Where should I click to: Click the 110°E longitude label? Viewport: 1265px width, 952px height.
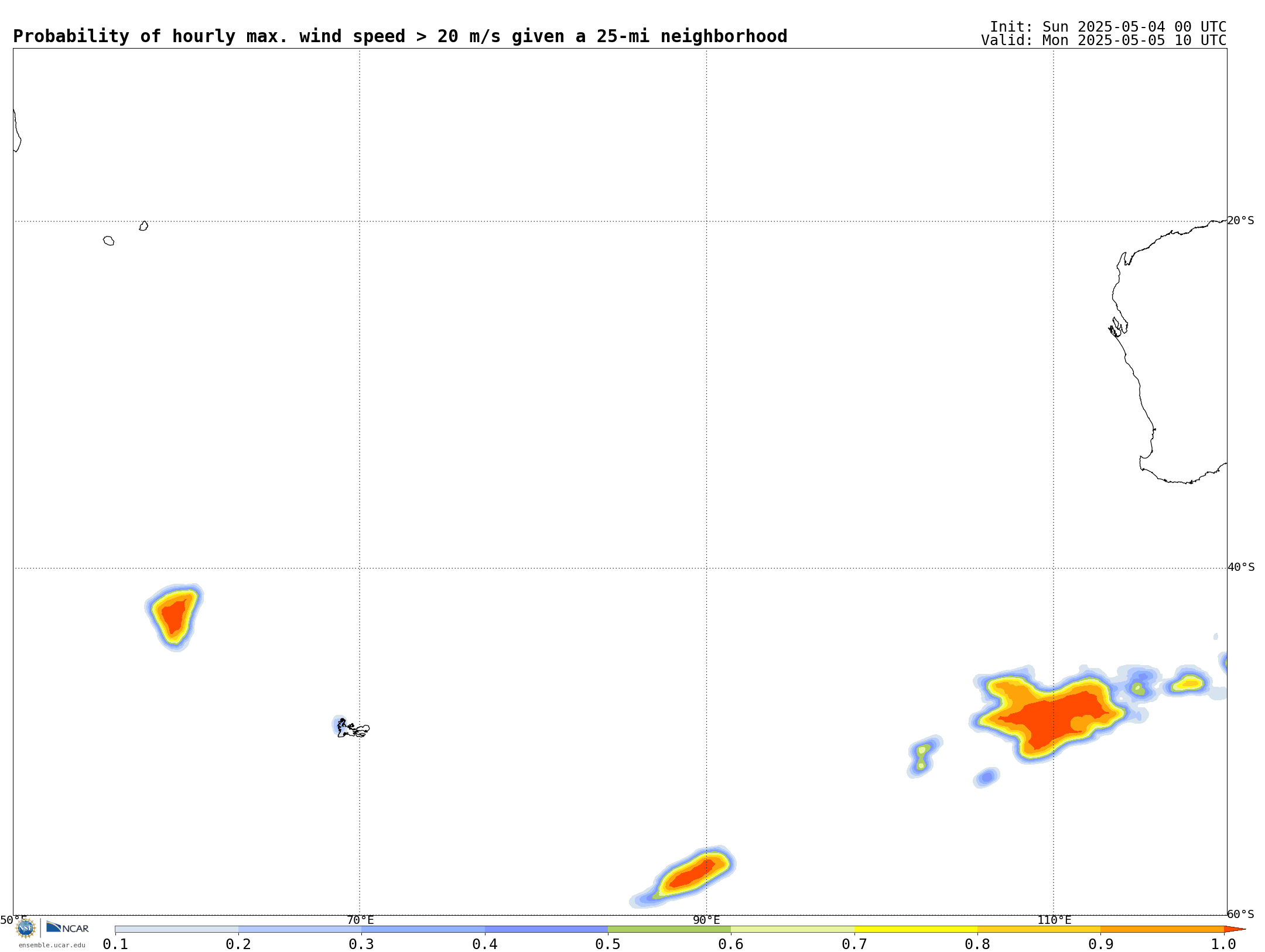(x=1054, y=920)
